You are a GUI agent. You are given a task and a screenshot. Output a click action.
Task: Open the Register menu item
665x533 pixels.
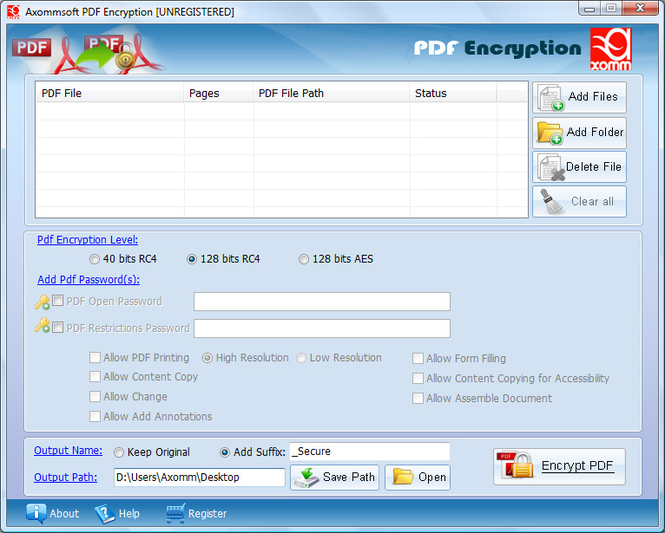[x=196, y=513]
